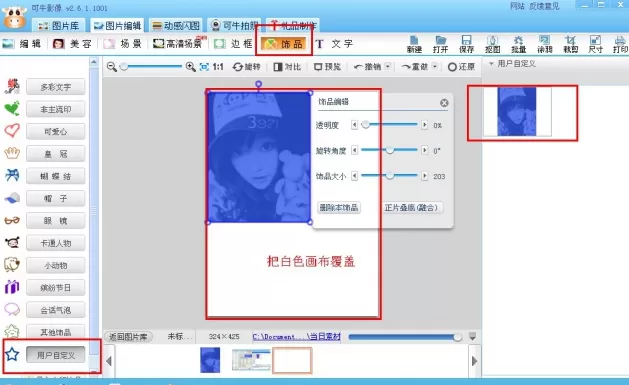Click the 旋转 rotate tool

pyautogui.click(x=246, y=67)
